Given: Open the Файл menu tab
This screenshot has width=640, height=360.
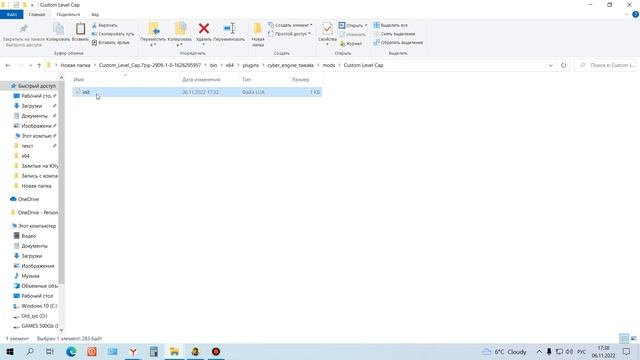Looking at the screenshot, I should 11,14.
